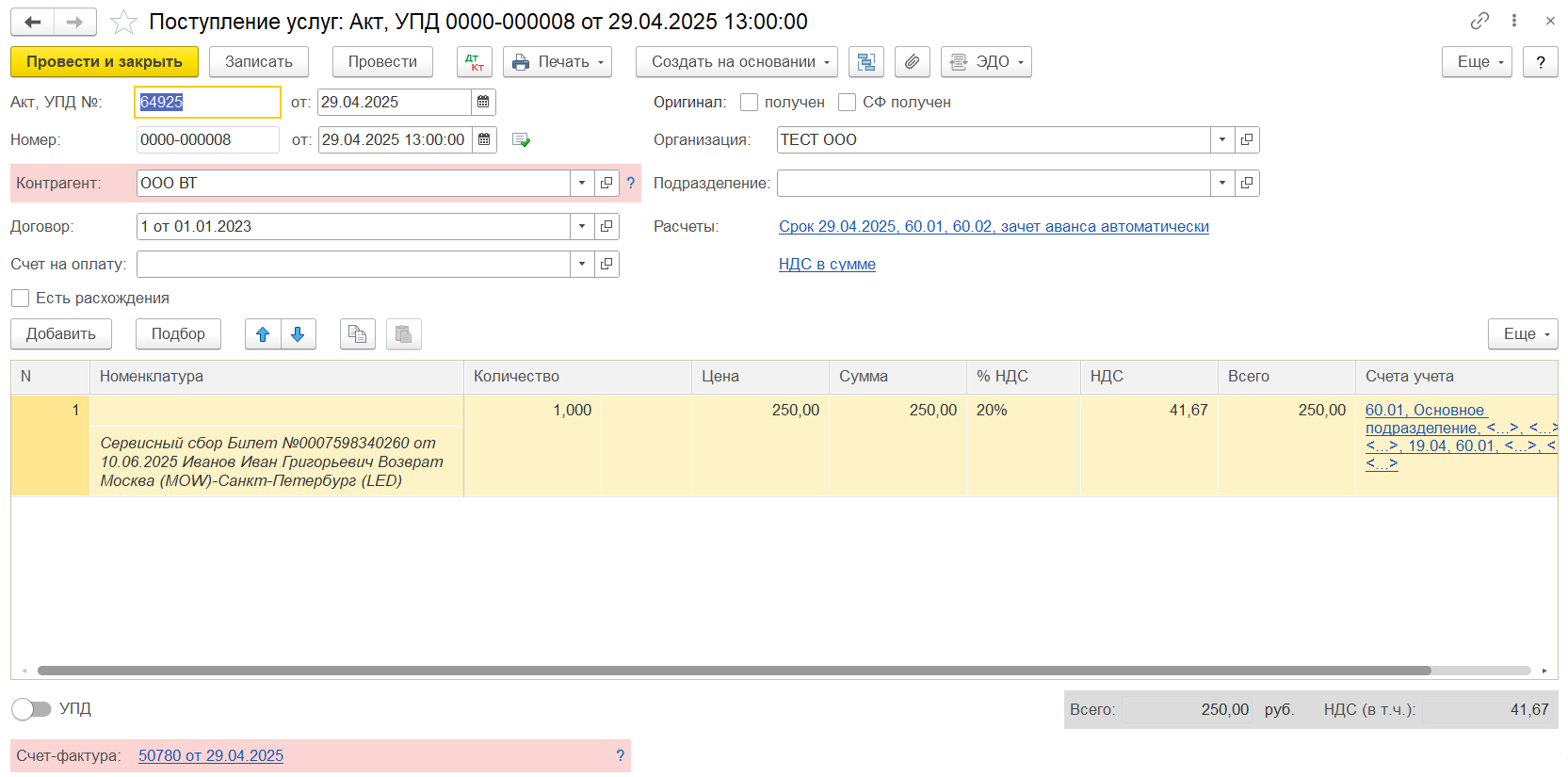
Task: Open the Создать на основании menu
Action: point(736,62)
